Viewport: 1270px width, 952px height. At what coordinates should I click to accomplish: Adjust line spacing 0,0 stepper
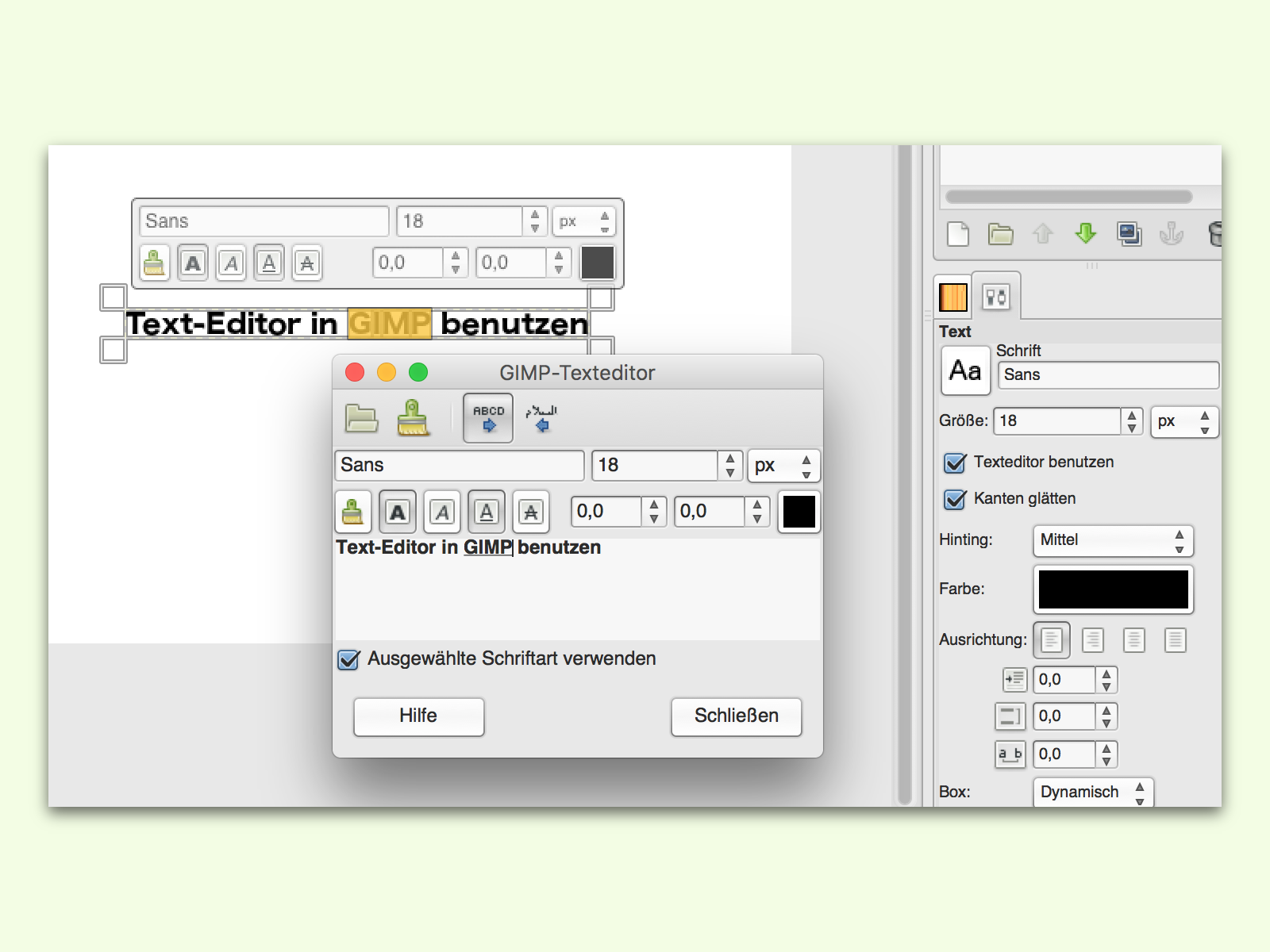(1106, 716)
